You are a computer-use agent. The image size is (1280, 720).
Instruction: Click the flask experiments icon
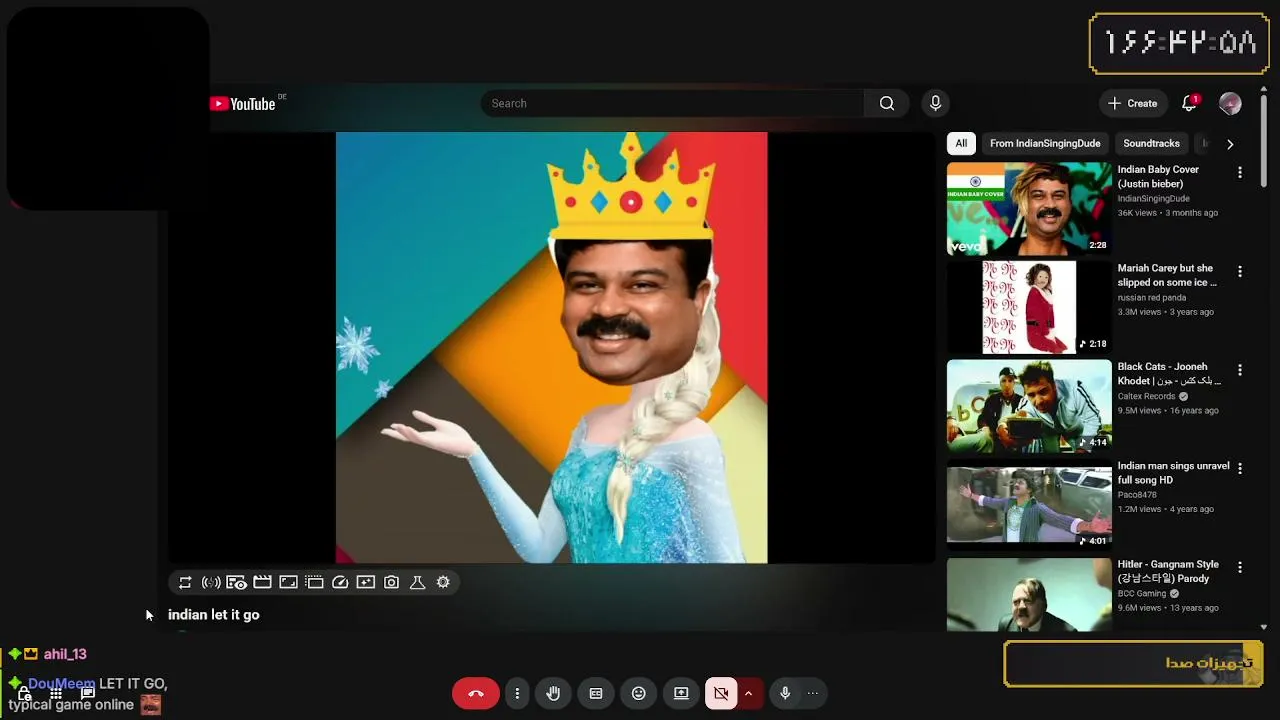point(418,582)
